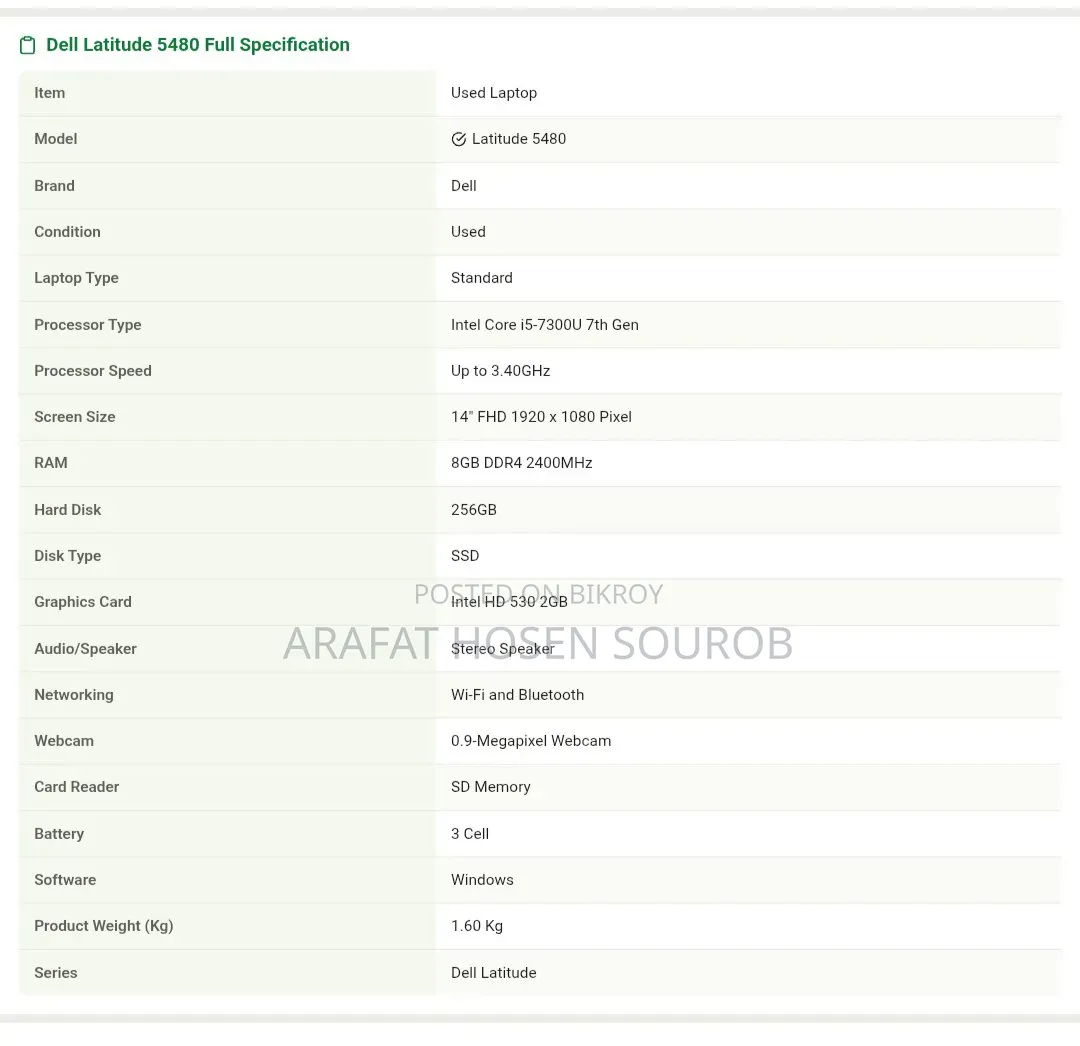Image resolution: width=1080 pixels, height=1046 pixels.
Task: Click the 'Processor Type' label
Action: [x=87, y=325]
